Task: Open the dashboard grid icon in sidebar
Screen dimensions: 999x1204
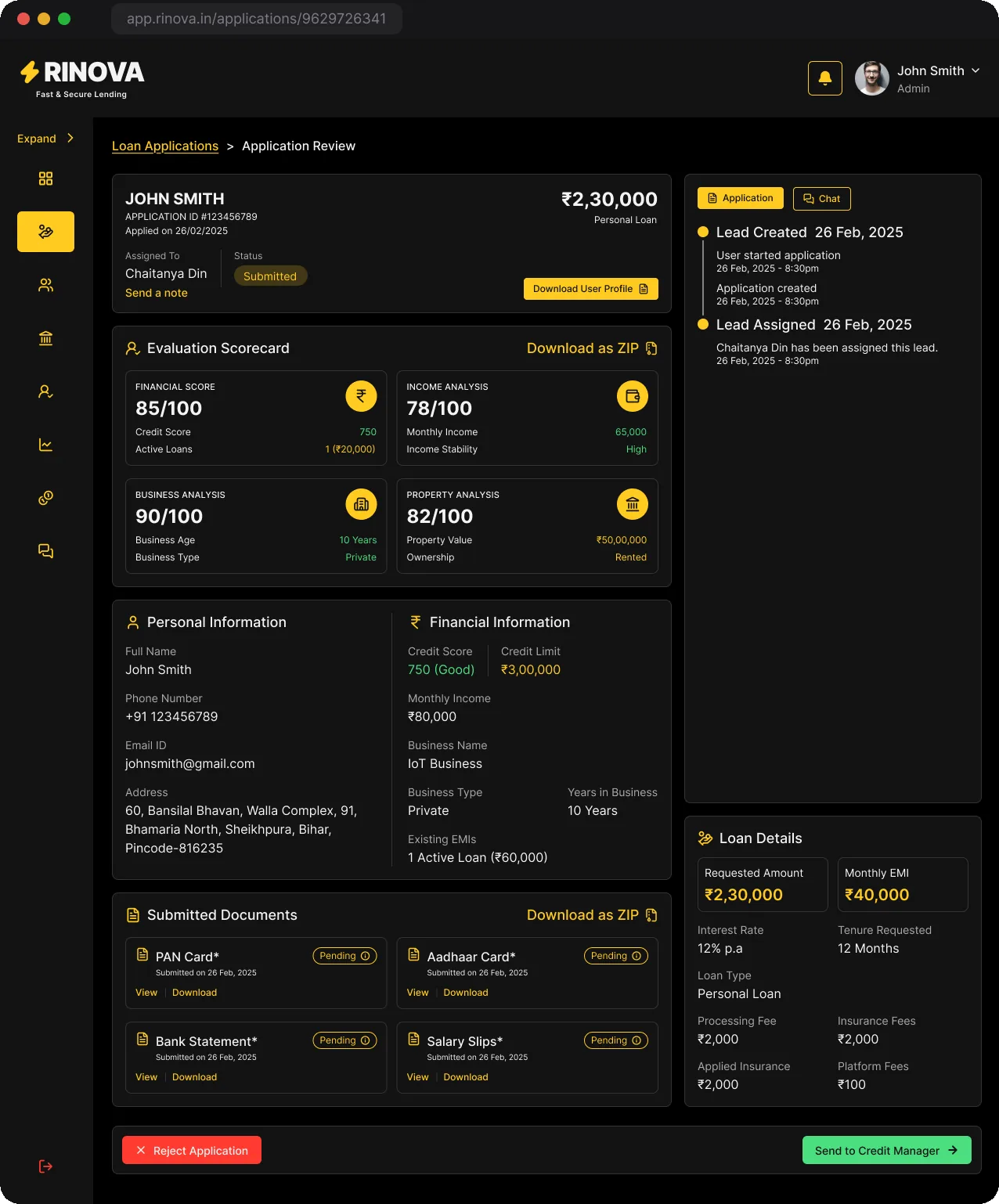Action: [x=45, y=178]
